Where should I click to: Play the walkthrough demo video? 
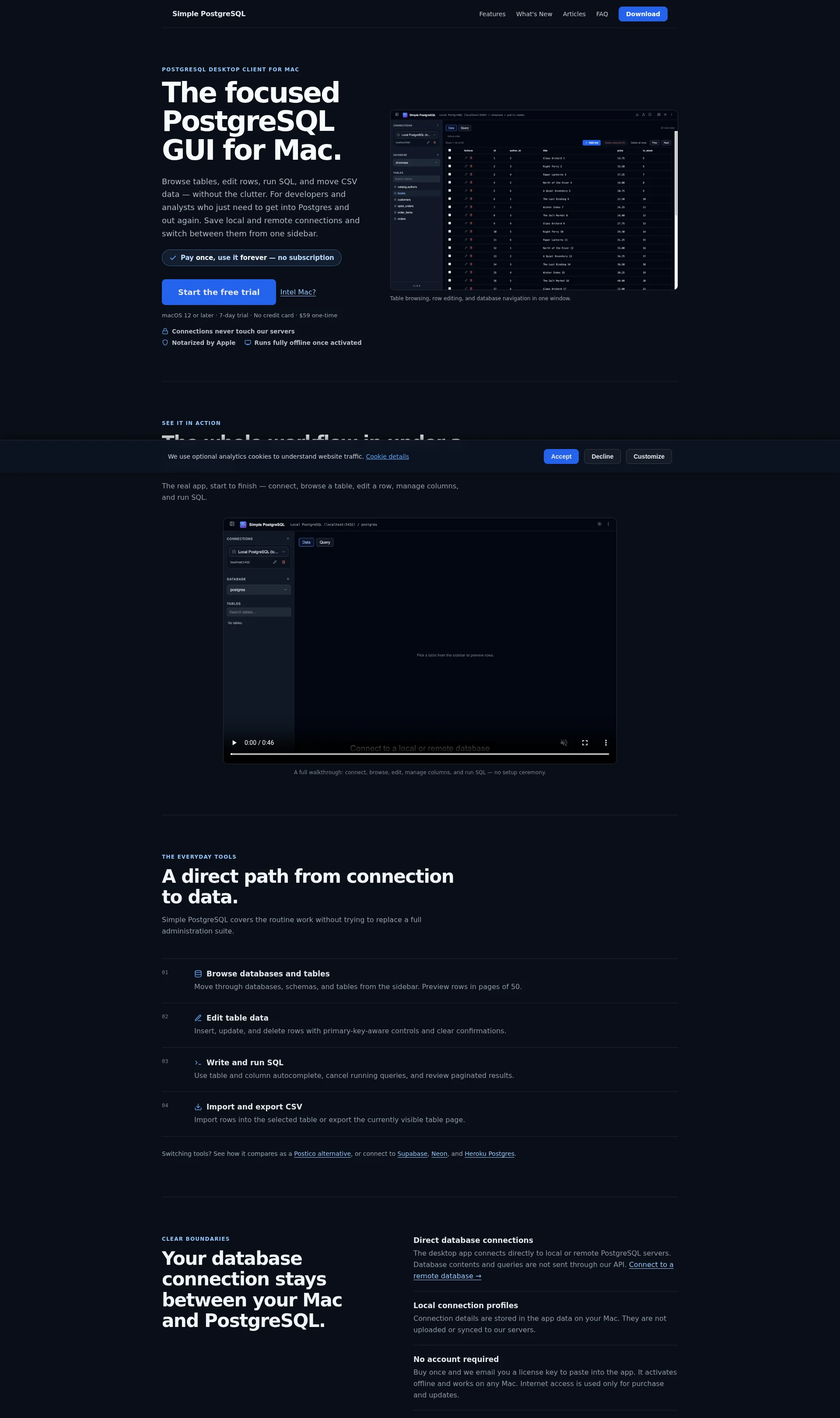pyautogui.click(x=234, y=743)
